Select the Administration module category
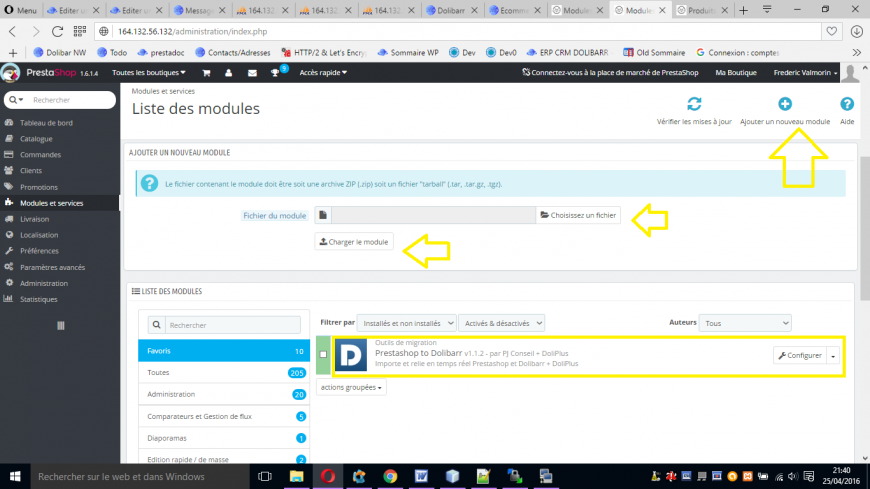The height and width of the screenshot is (489, 870). coord(224,394)
